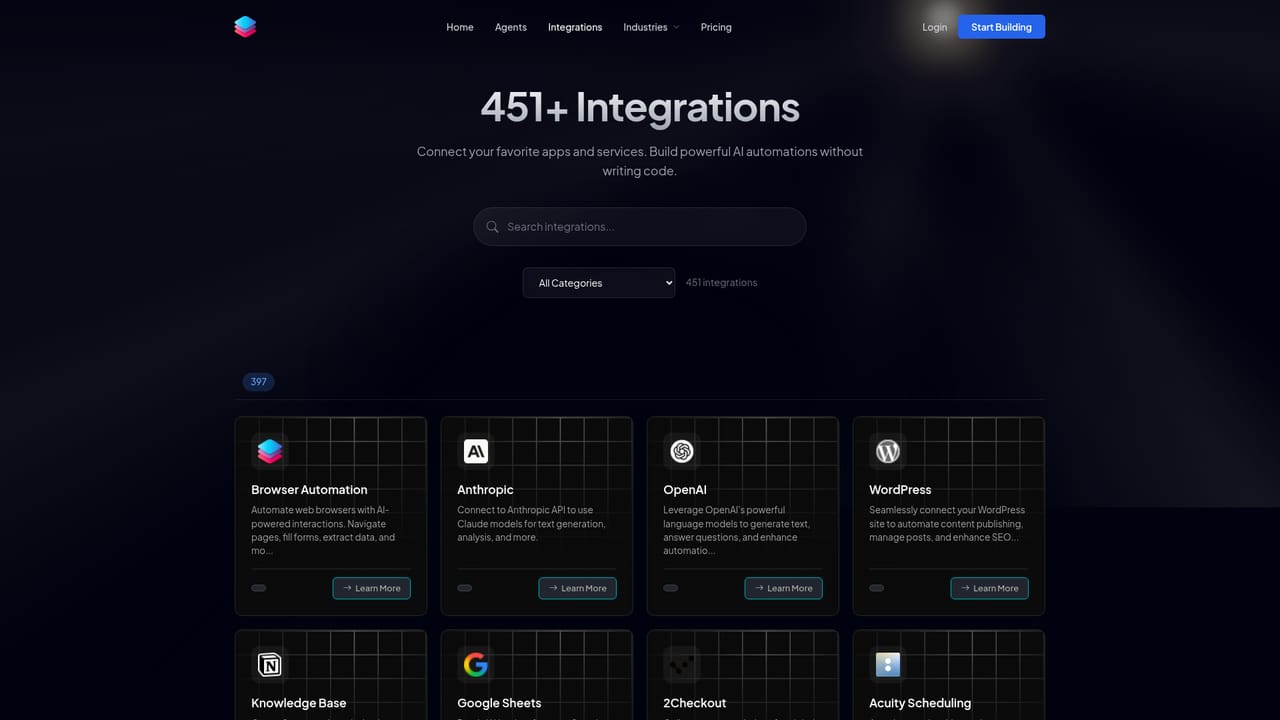The height and width of the screenshot is (720, 1280).
Task: Click the "451 integrations" count text
Action: (722, 283)
